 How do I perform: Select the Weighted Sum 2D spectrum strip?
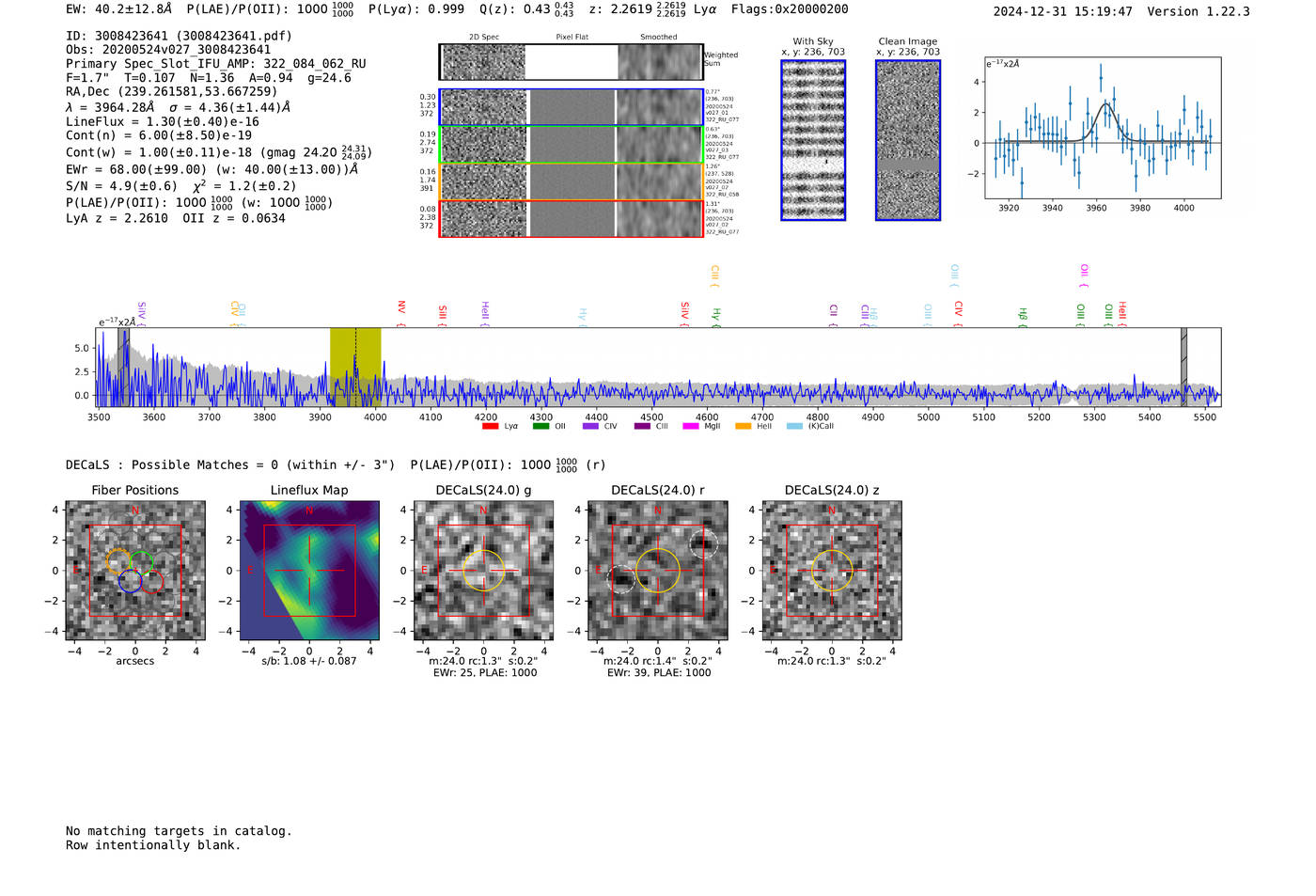pyautogui.click(x=571, y=62)
